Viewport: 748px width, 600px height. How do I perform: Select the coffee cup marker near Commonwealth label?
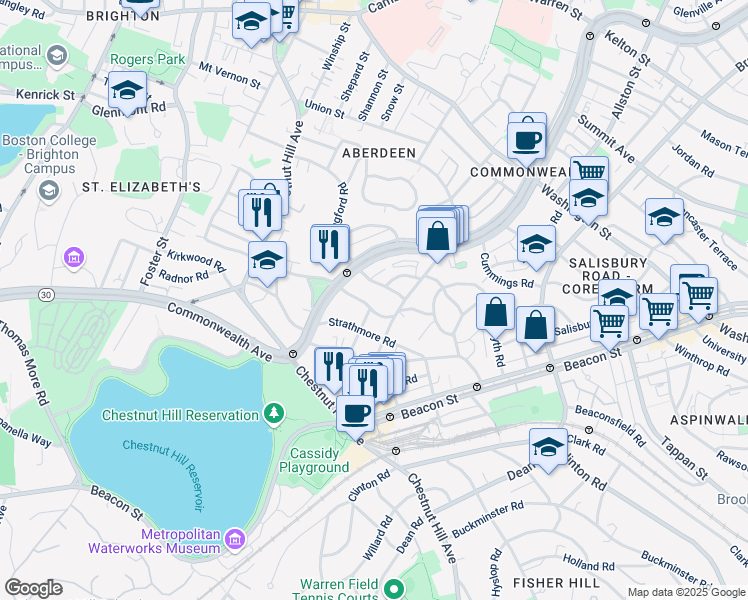point(527,143)
